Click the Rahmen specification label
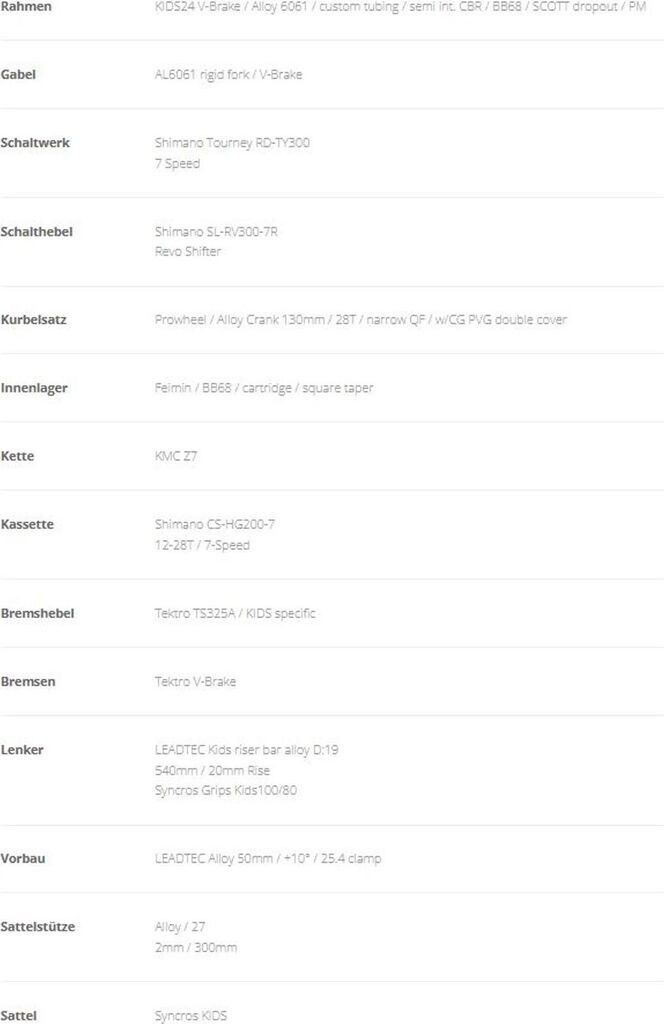This screenshot has height=1024, width=664. coord(26,7)
